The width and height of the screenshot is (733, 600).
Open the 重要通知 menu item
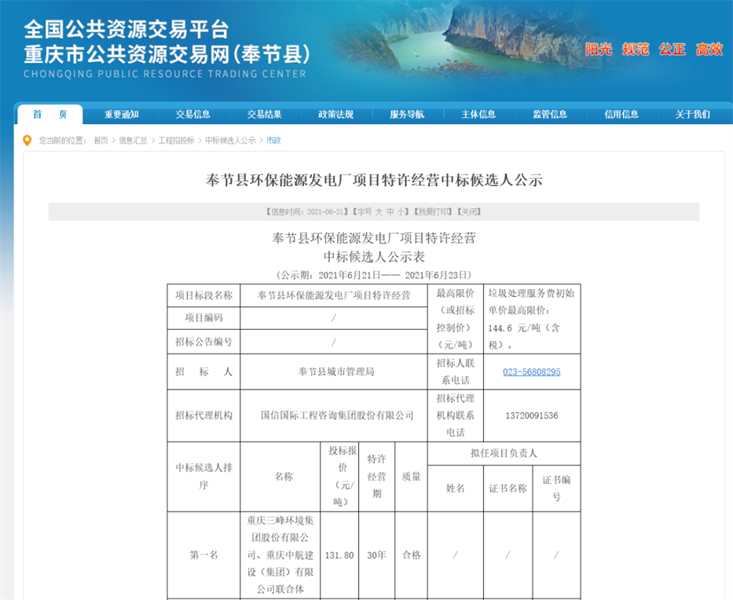[x=121, y=114]
